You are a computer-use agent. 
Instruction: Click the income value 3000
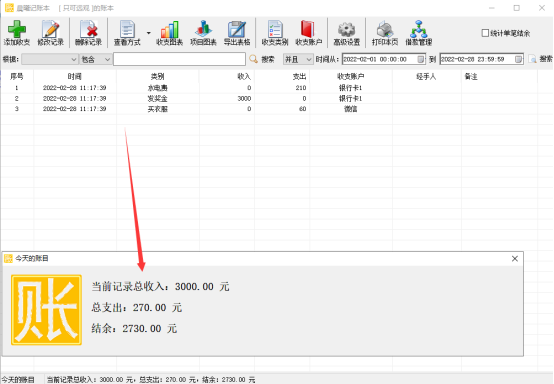tap(244, 99)
